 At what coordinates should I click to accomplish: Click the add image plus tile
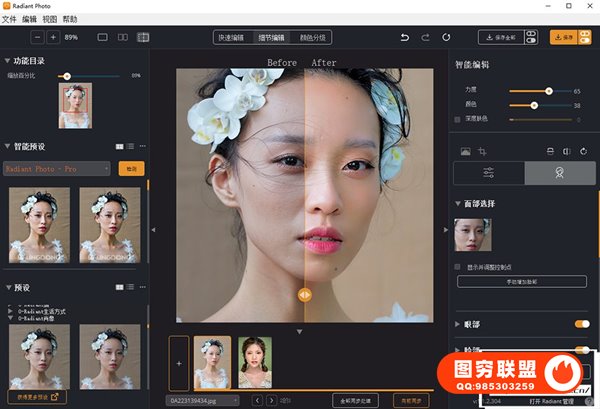point(178,362)
